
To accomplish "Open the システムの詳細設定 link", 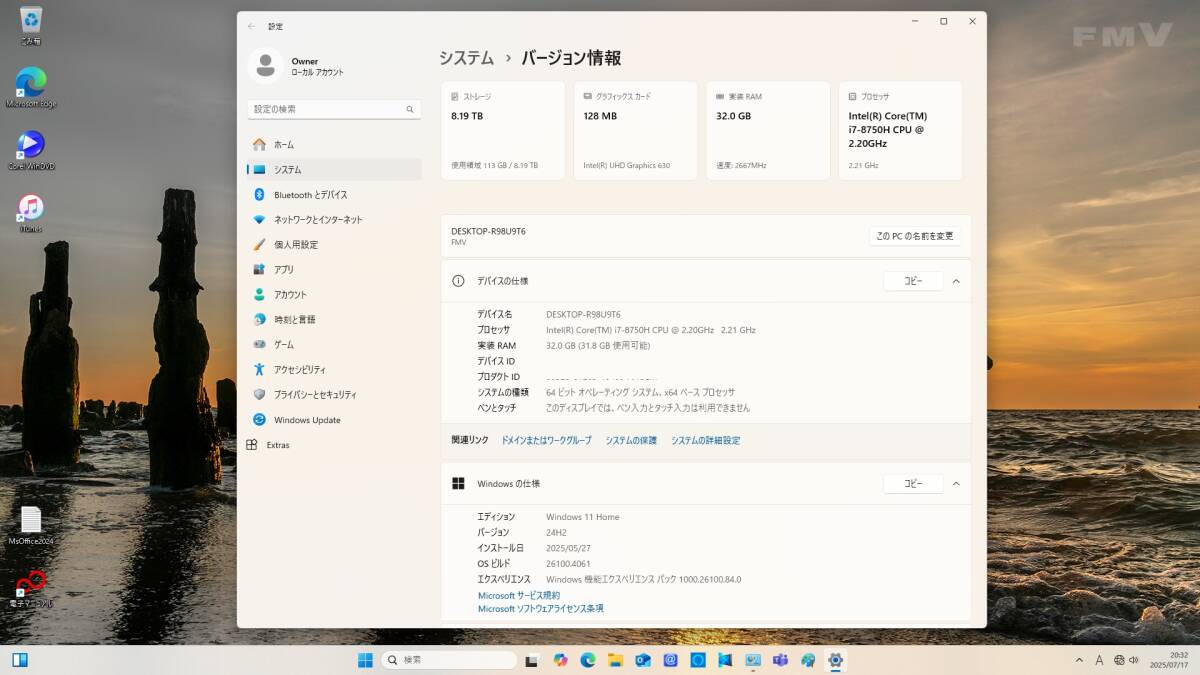I will pyautogui.click(x=705, y=441).
